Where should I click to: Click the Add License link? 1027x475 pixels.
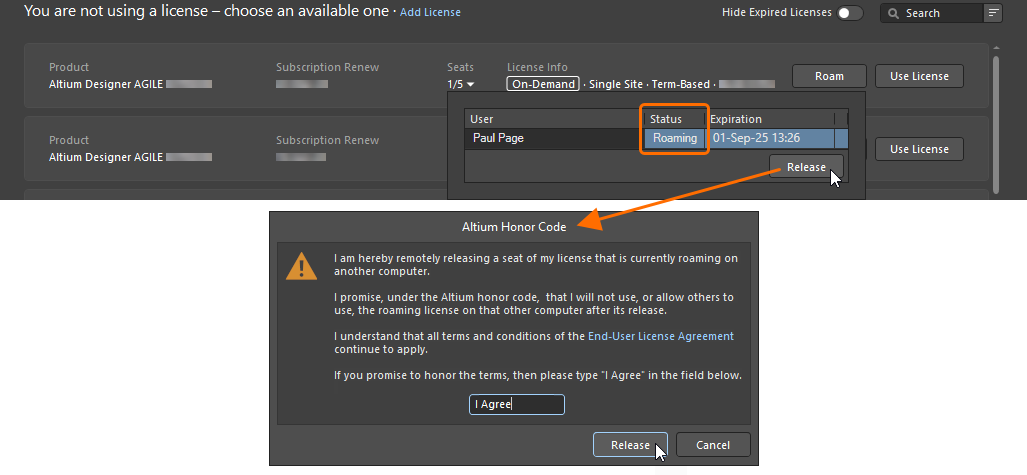430,12
